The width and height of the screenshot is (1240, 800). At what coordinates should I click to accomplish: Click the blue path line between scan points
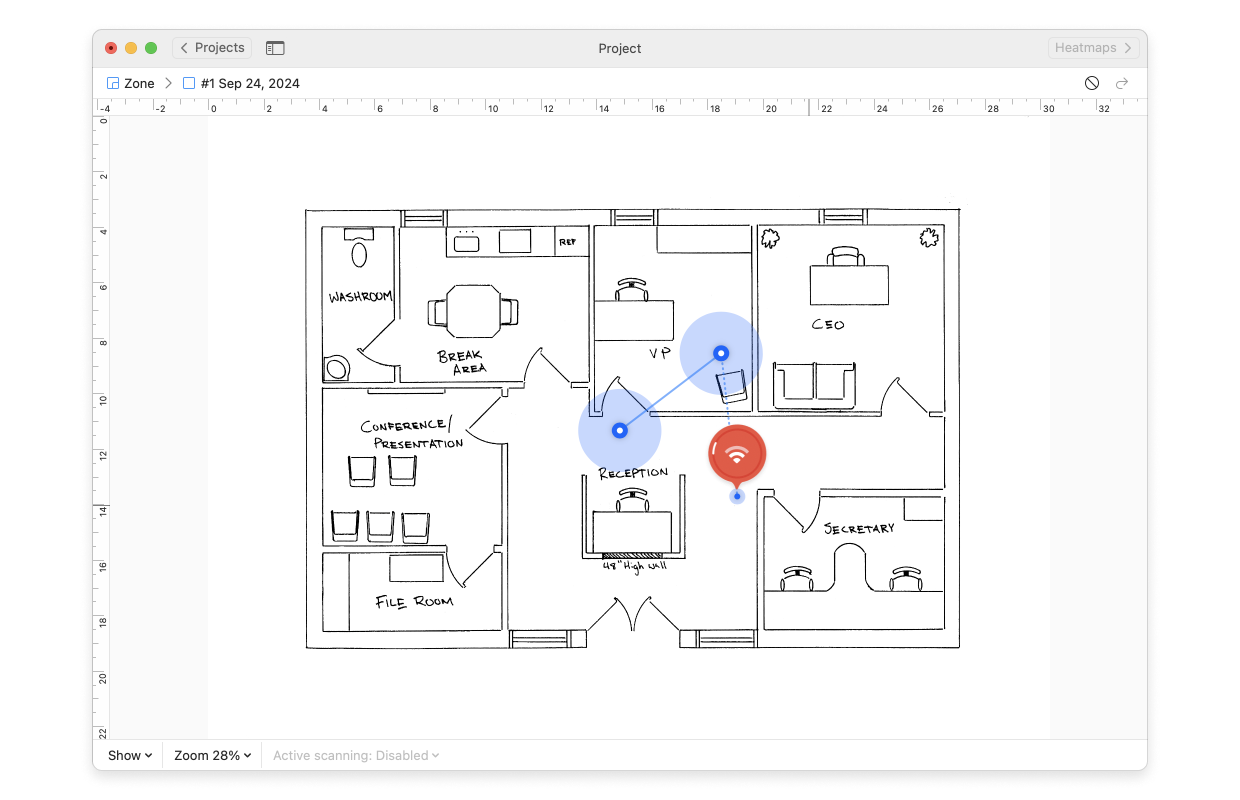(x=670, y=392)
